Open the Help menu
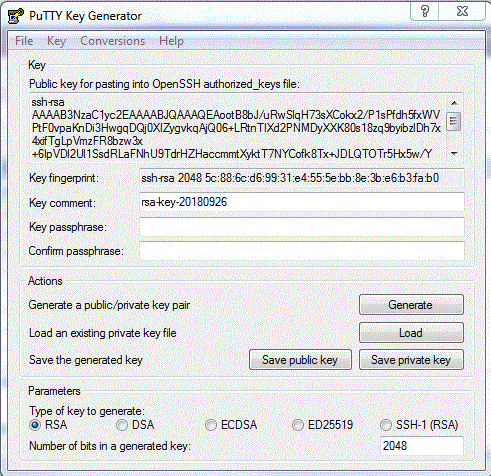The image size is (491, 476). (171, 41)
